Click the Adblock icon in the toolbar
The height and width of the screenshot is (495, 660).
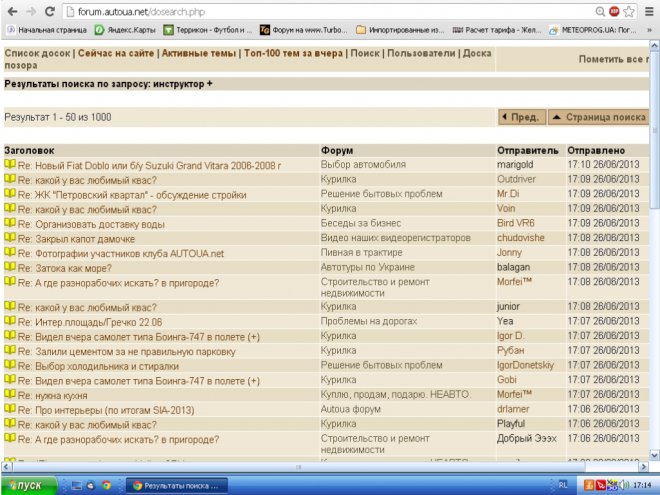click(614, 11)
